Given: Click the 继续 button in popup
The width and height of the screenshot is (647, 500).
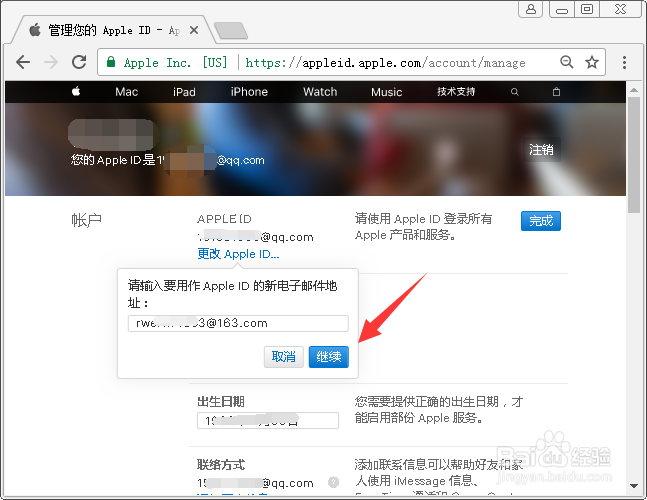Looking at the screenshot, I should tap(329, 356).
